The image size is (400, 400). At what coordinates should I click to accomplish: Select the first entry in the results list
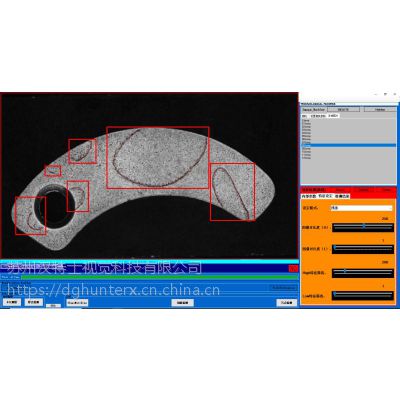[x=306, y=121]
